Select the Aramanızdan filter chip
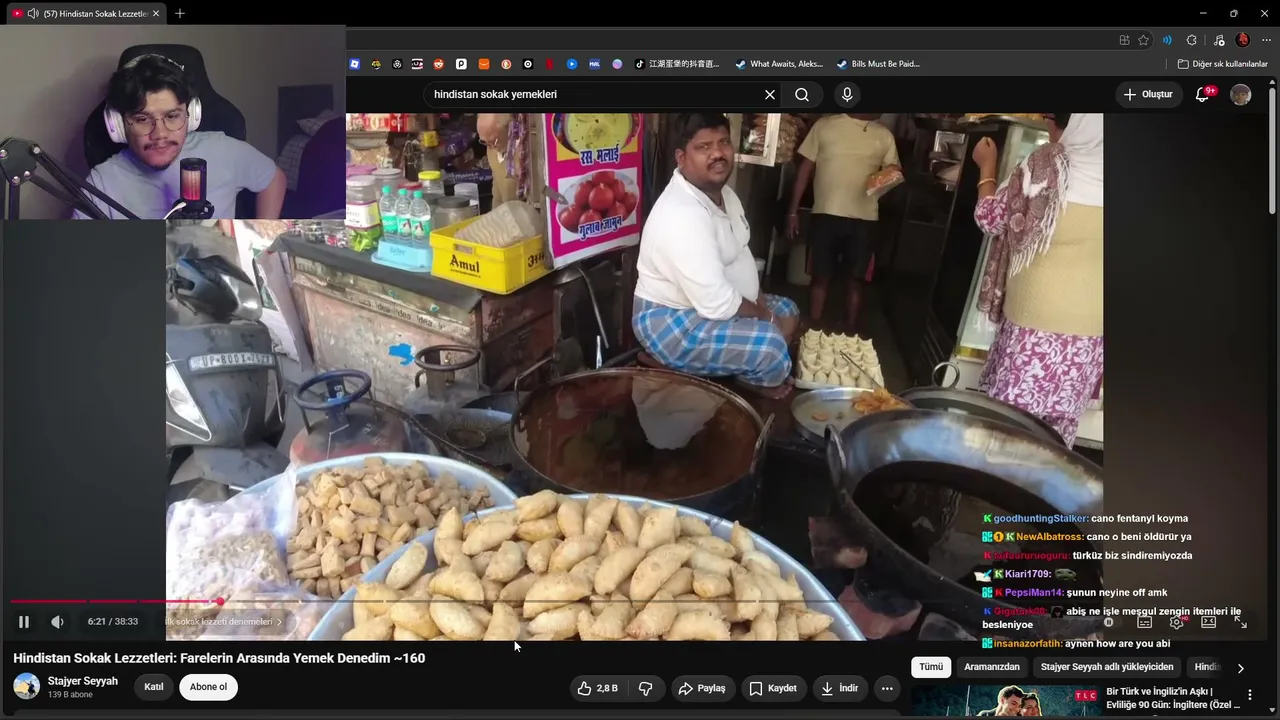The image size is (1280, 720). [992, 667]
